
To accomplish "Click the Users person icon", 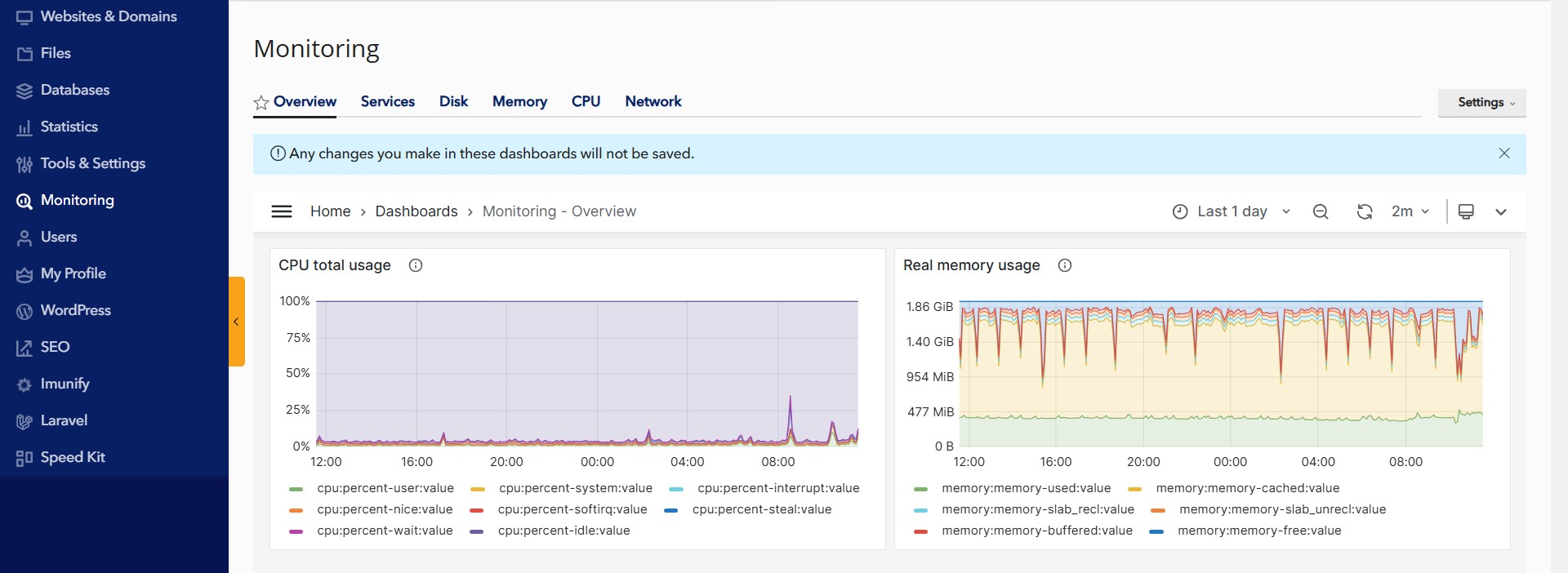I will coord(24,238).
